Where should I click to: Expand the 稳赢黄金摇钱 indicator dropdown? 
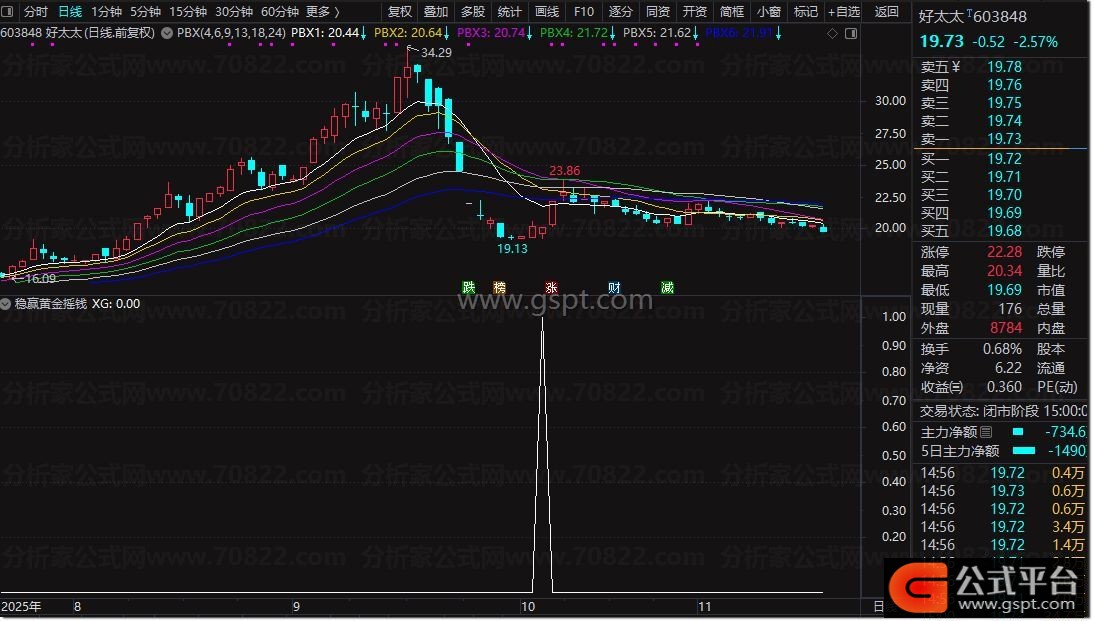[6, 304]
